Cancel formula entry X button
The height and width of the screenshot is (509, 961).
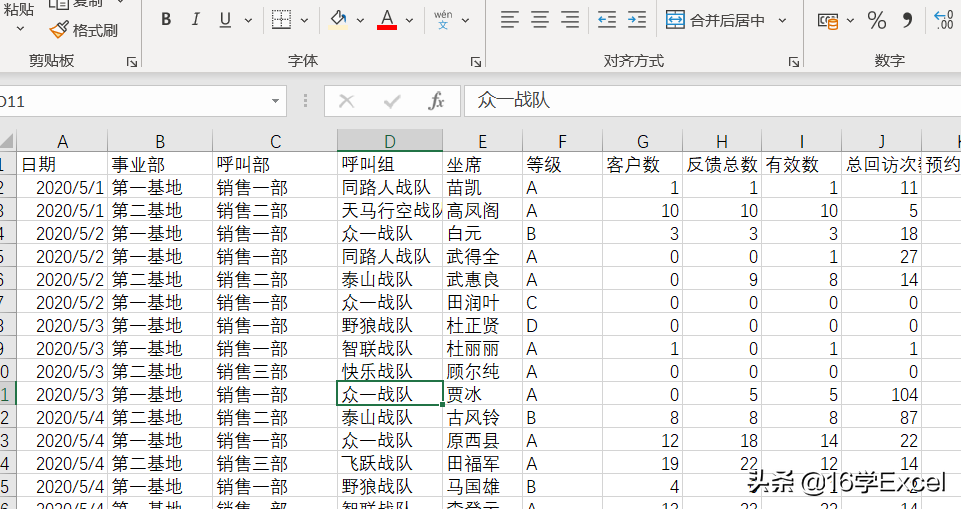tap(347, 101)
